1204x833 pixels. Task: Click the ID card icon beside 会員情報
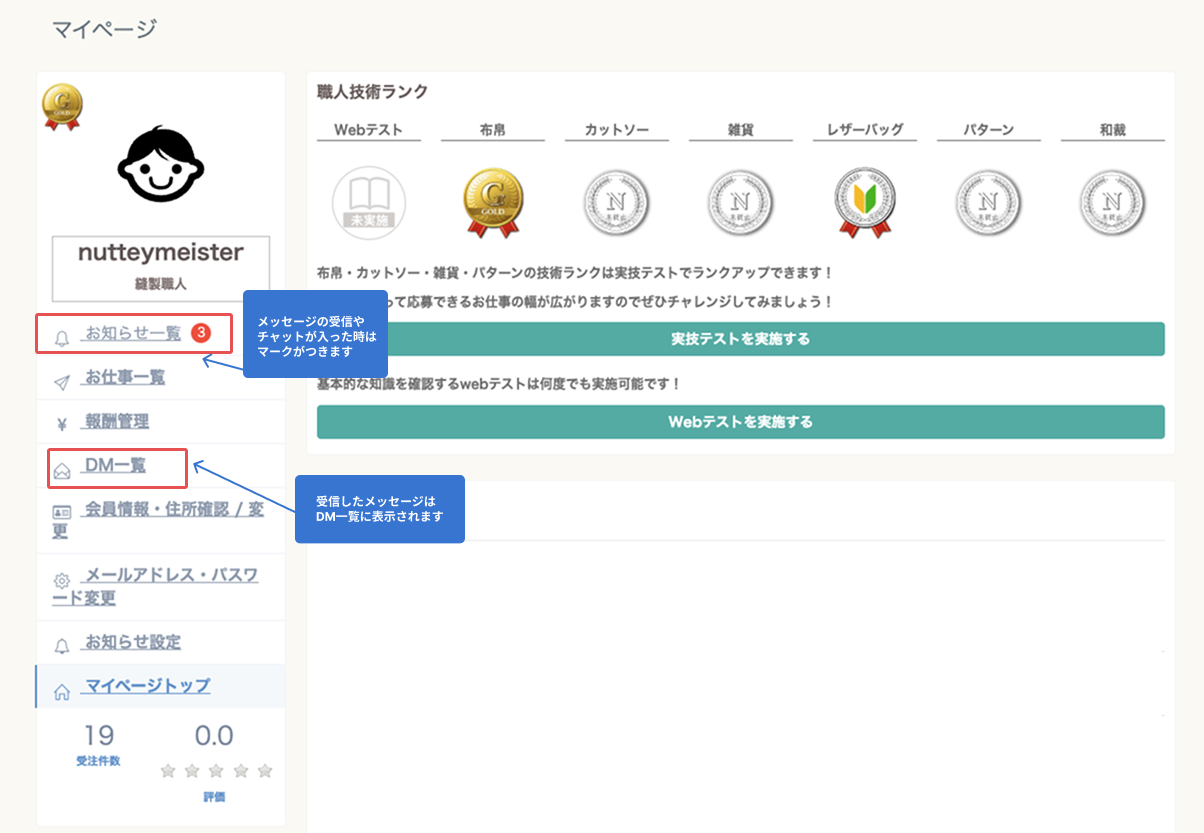coord(62,512)
